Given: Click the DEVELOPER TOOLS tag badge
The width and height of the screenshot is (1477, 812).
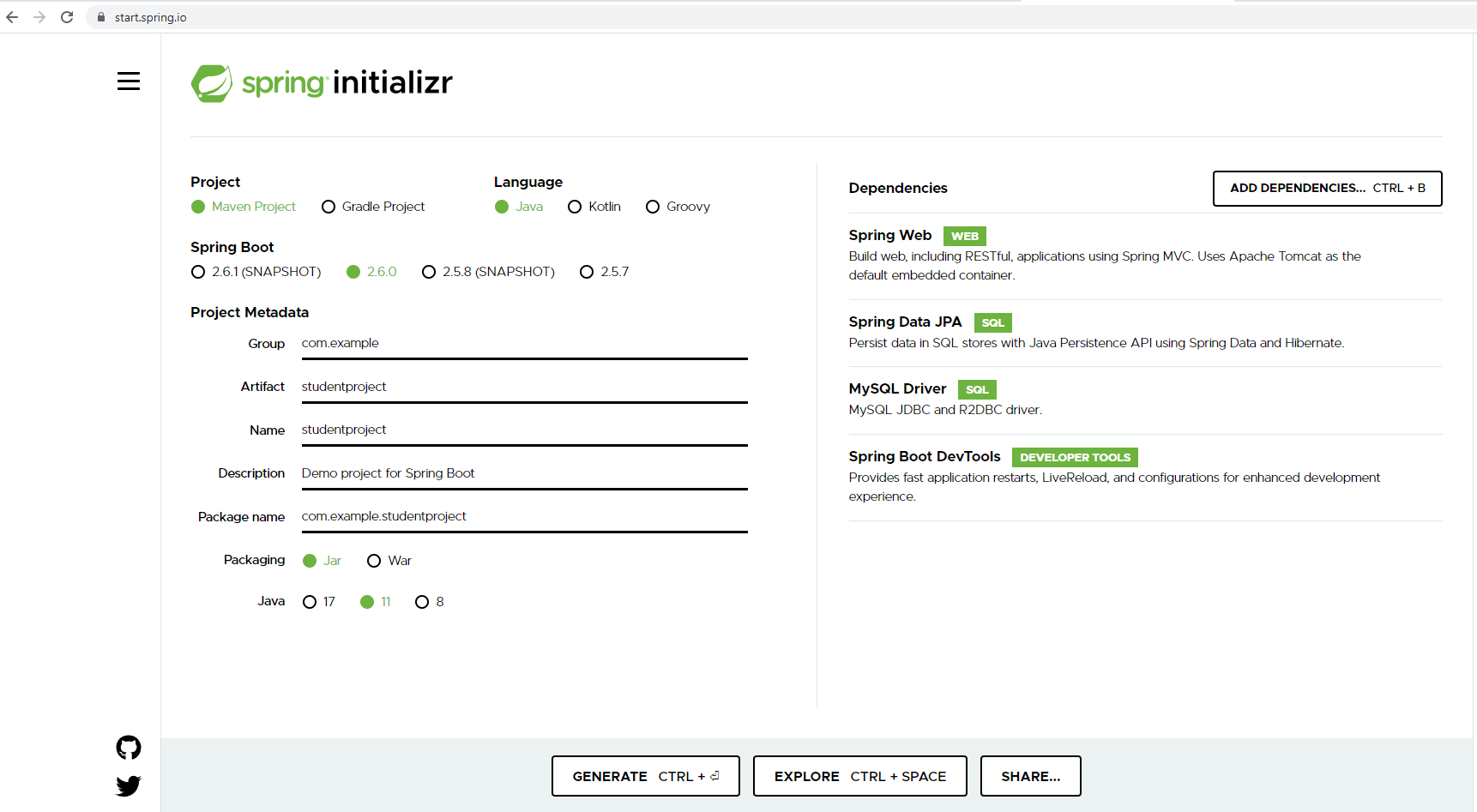Looking at the screenshot, I should point(1075,458).
